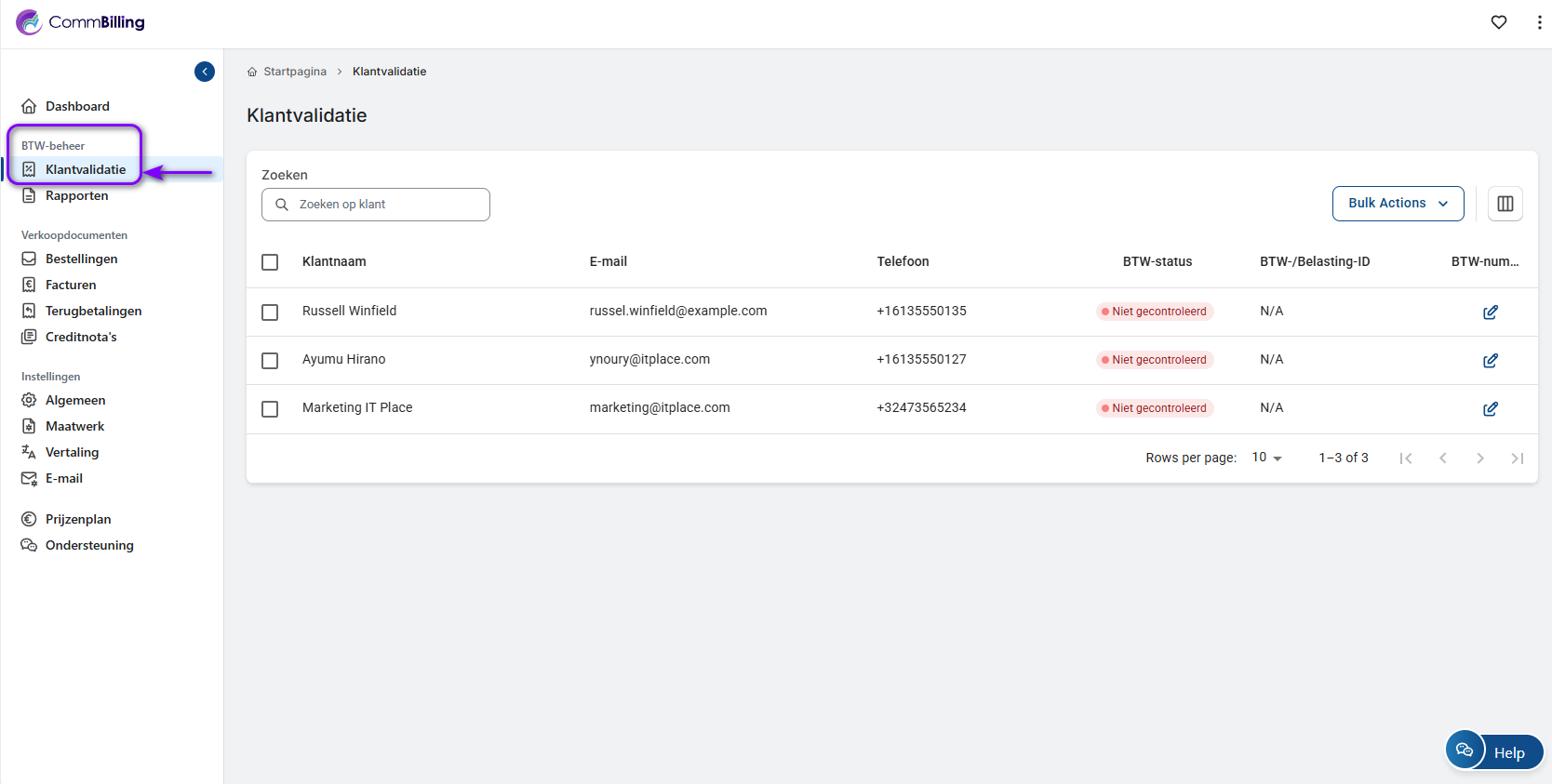Open the edit icon for Marketing IT Place
Screen dimensions: 1552x784
point(1490,409)
